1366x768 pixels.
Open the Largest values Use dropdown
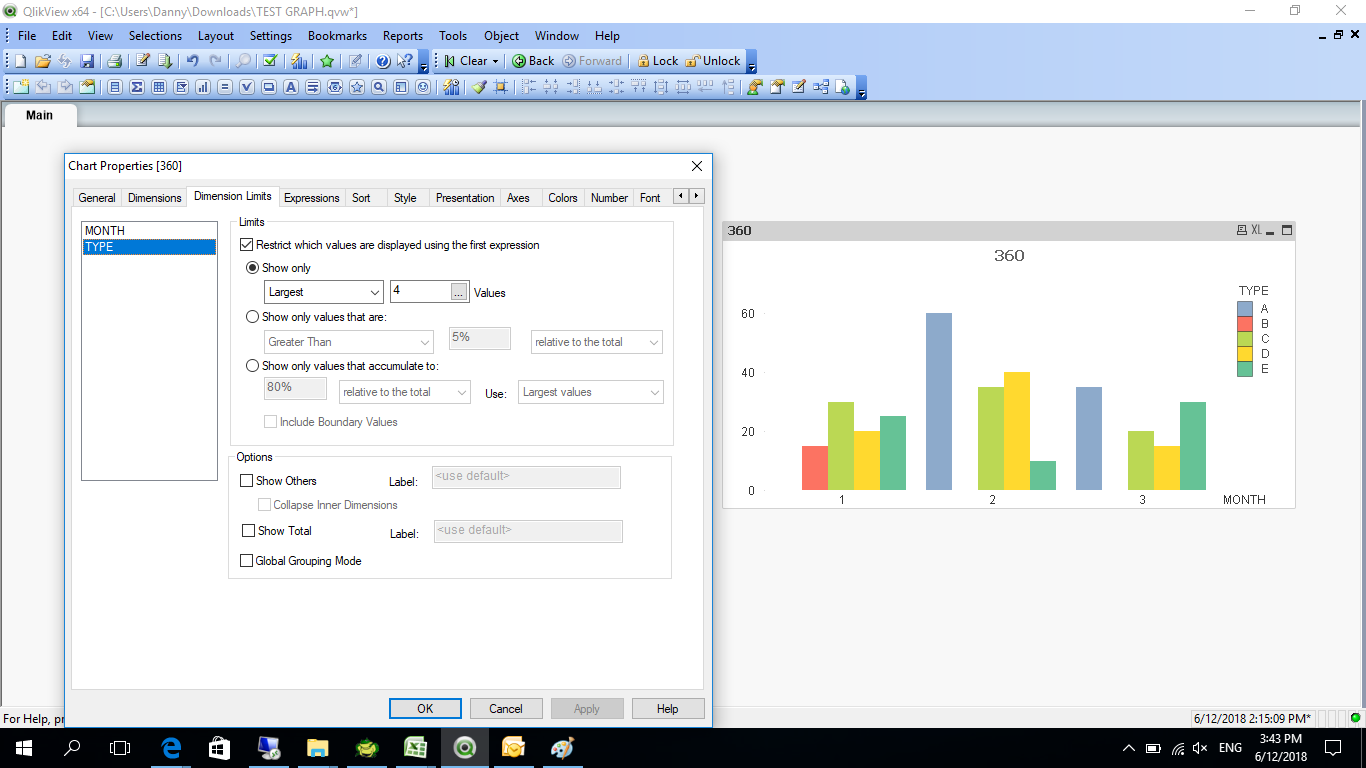pyautogui.click(x=590, y=392)
